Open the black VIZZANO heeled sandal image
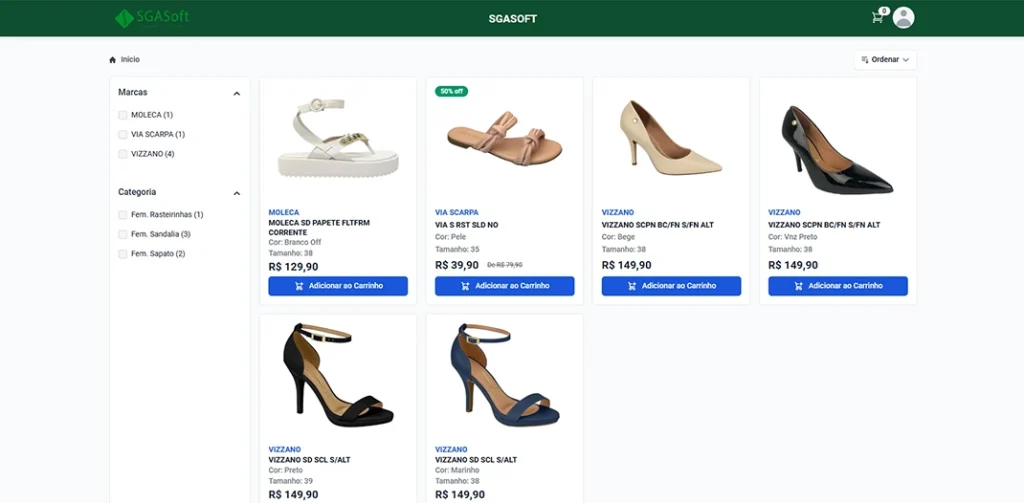 pyautogui.click(x=338, y=375)
